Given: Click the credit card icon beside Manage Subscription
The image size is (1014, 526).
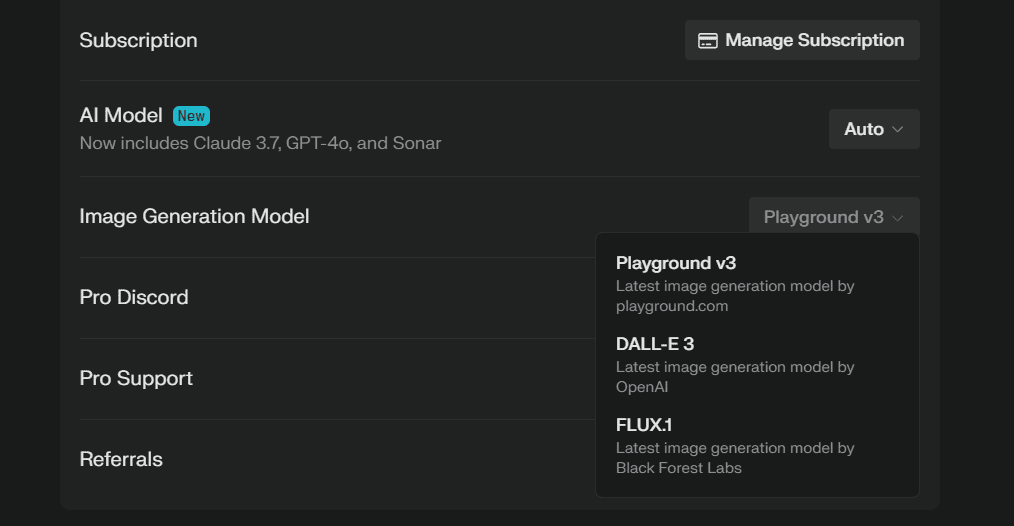Looking at the screenshot, I should coord(707,41).
